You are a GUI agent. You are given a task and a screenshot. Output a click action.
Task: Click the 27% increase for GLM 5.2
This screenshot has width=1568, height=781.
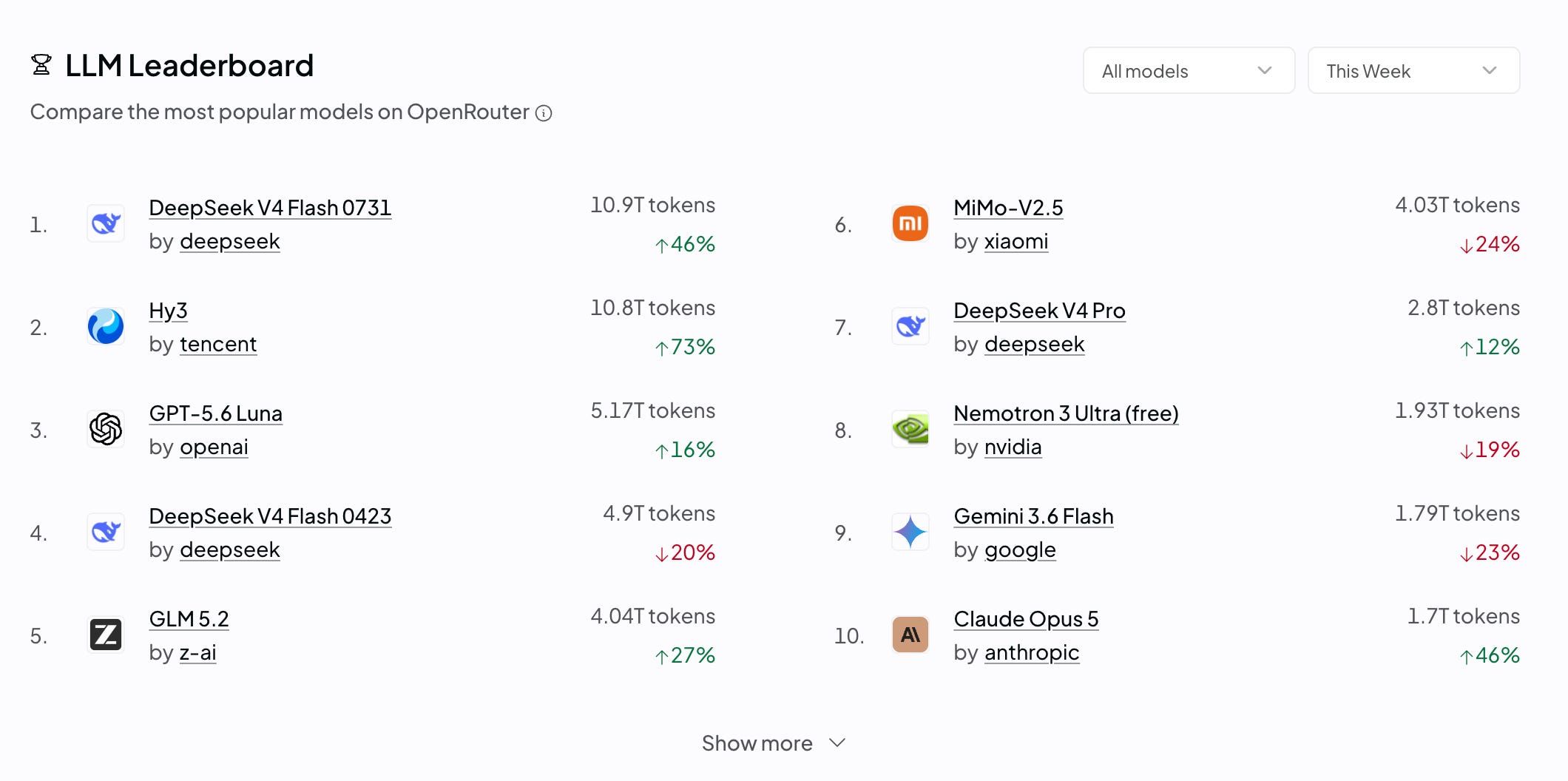click(x=685, y=655)
